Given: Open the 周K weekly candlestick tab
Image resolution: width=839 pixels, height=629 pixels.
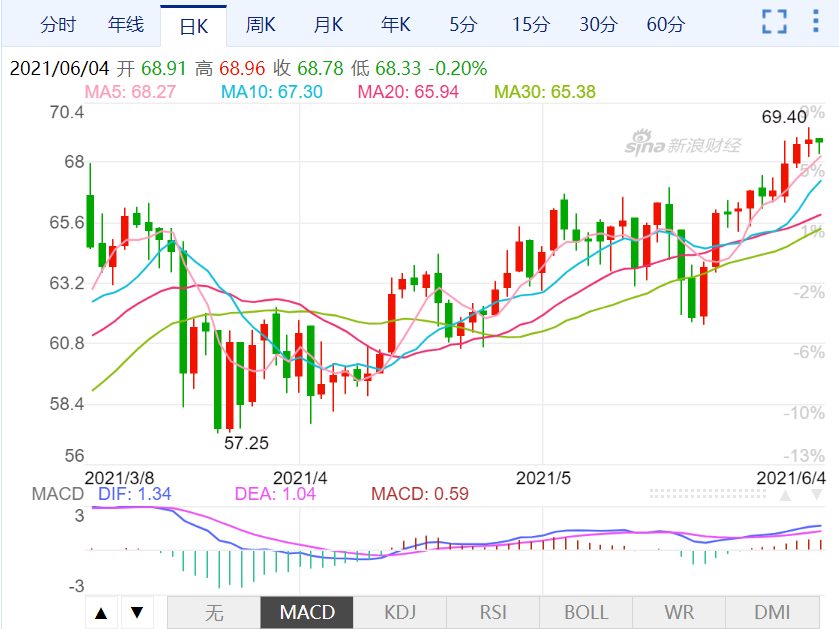Looking at the screenshot, I should point(261,23).
